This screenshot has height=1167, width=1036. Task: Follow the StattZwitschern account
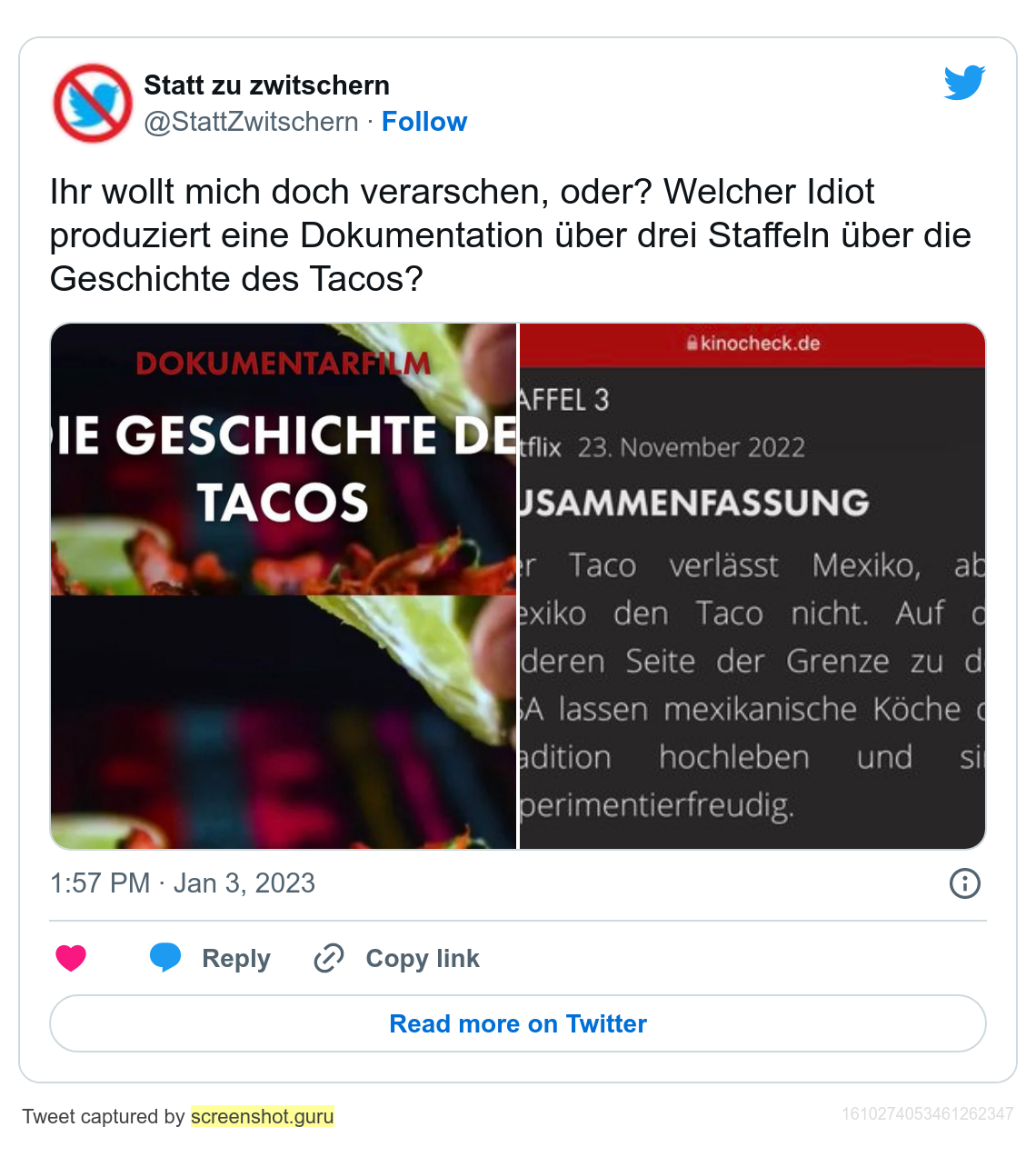click(x=424, y=122)
